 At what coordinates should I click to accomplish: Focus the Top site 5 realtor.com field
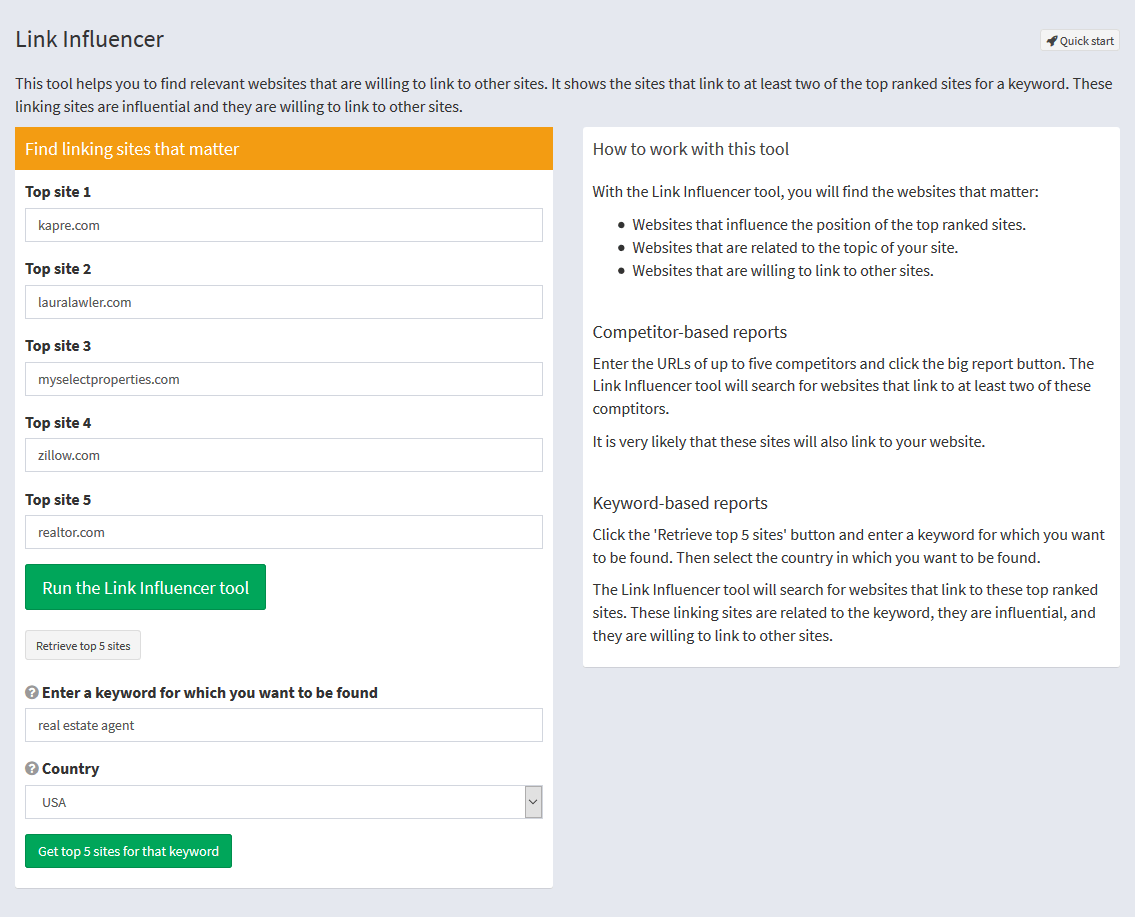click(x=284, y=532)
